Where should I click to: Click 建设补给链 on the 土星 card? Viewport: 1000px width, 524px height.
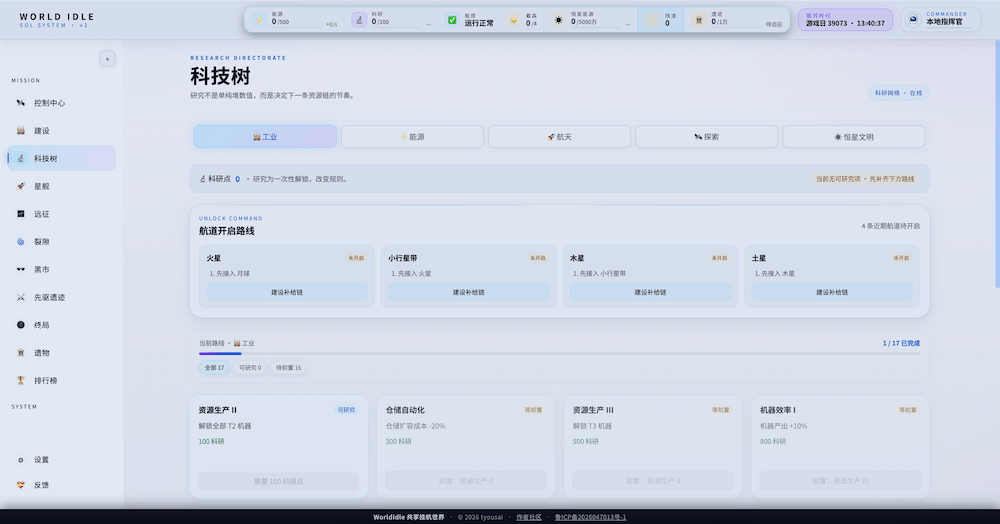click(x=832, y=292)
